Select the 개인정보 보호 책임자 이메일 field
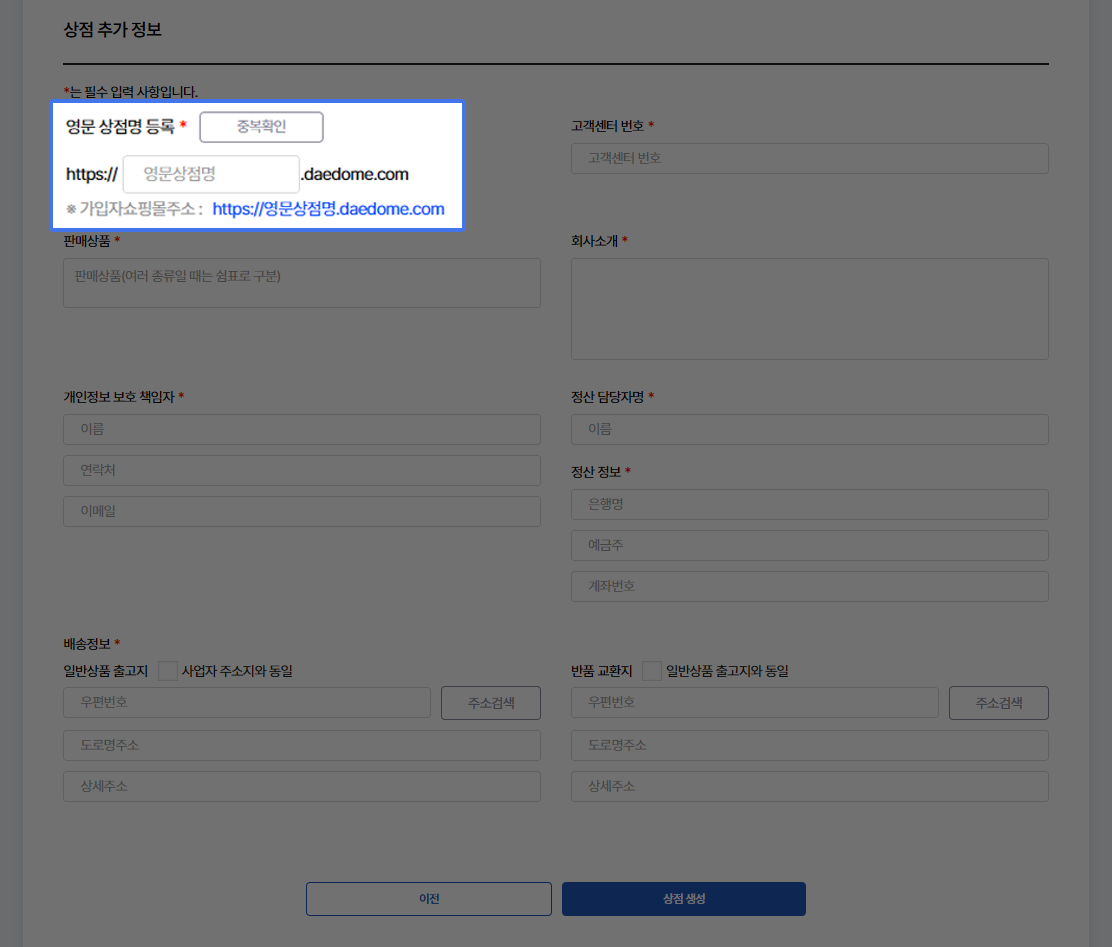The image size is (1112, 947). 301,511
